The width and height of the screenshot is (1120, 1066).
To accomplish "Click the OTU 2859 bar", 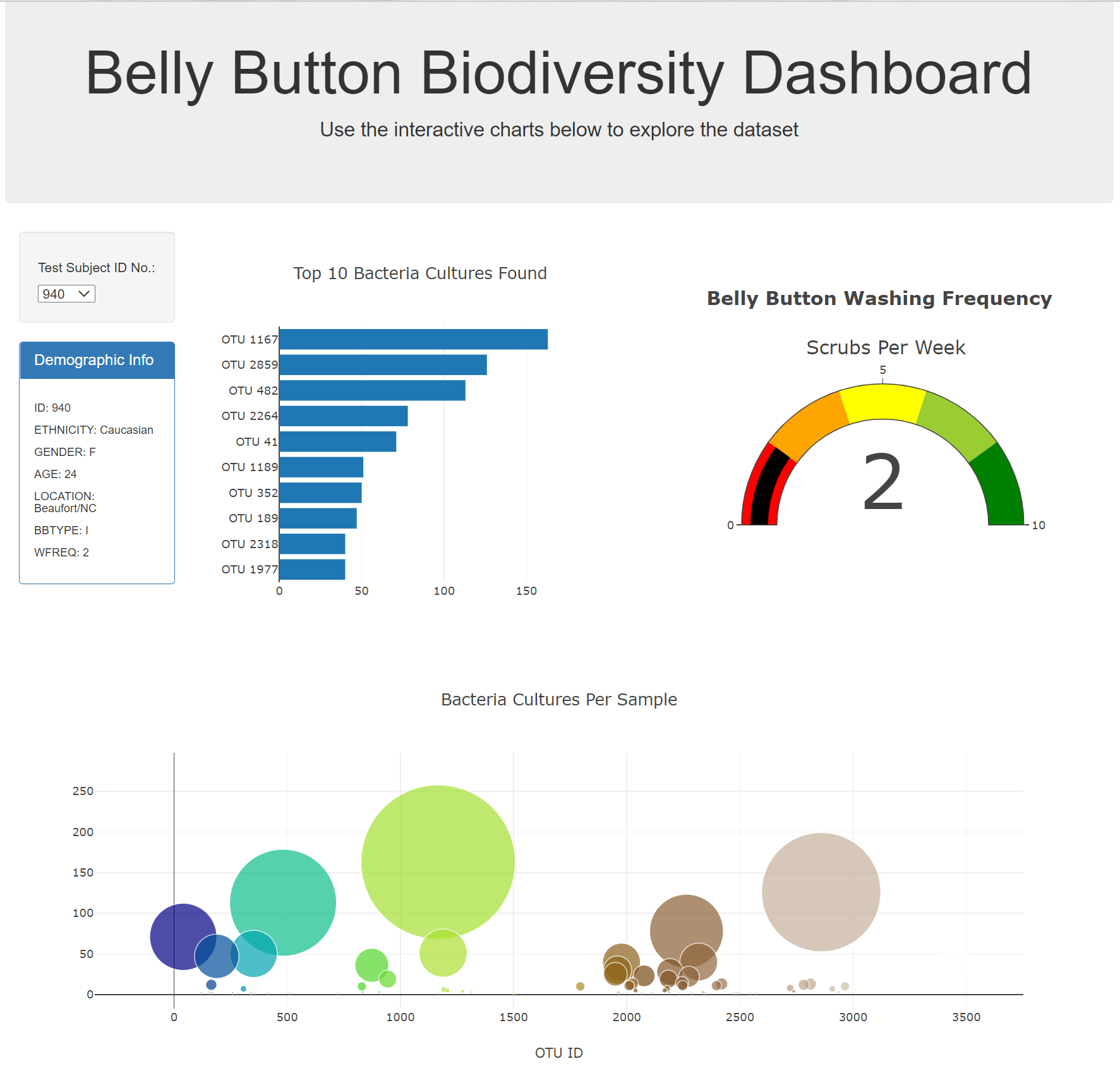I will coord(382,364).
